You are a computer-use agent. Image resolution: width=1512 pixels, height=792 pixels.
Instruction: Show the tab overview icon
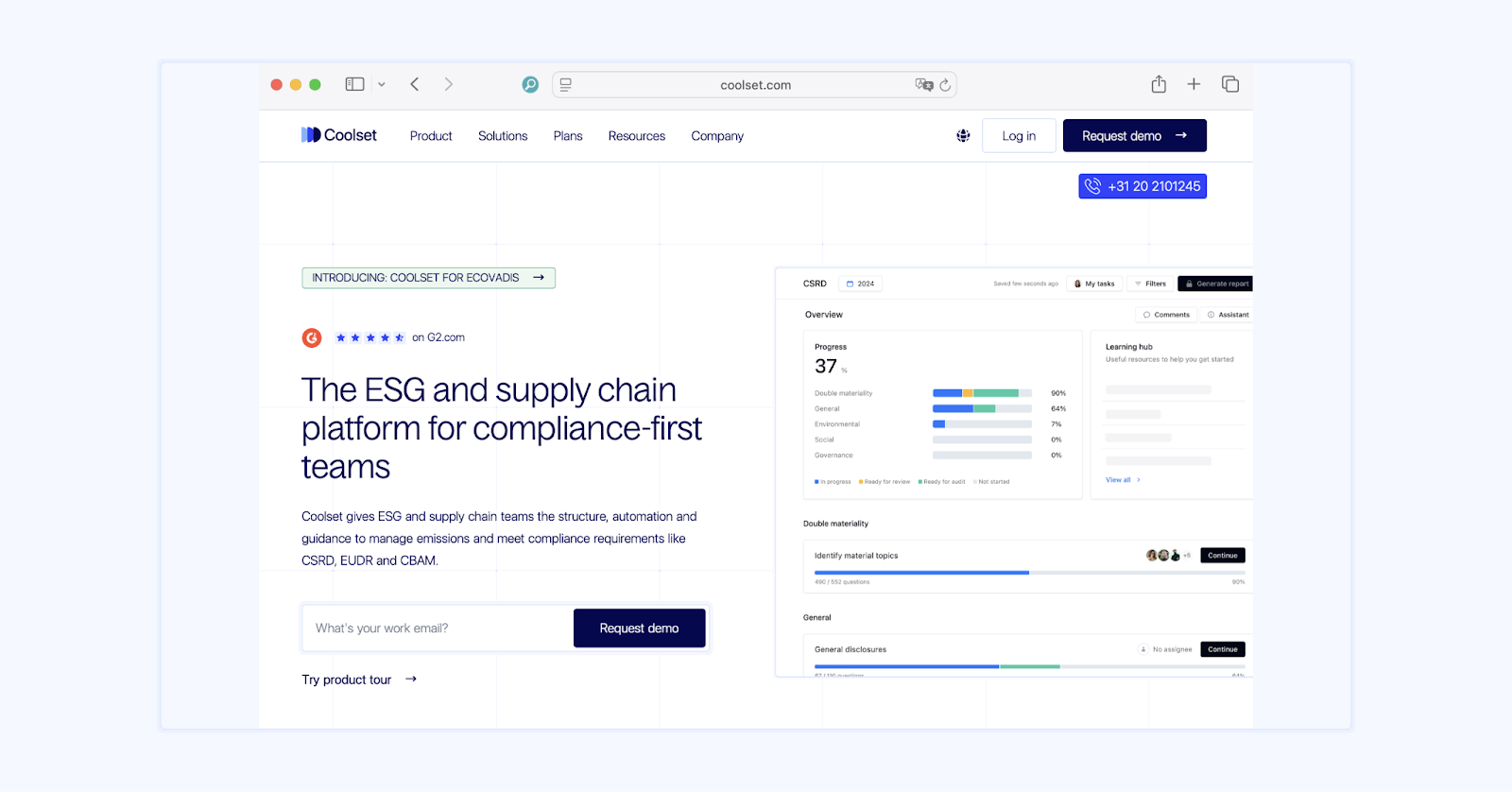pos(1230,84)
